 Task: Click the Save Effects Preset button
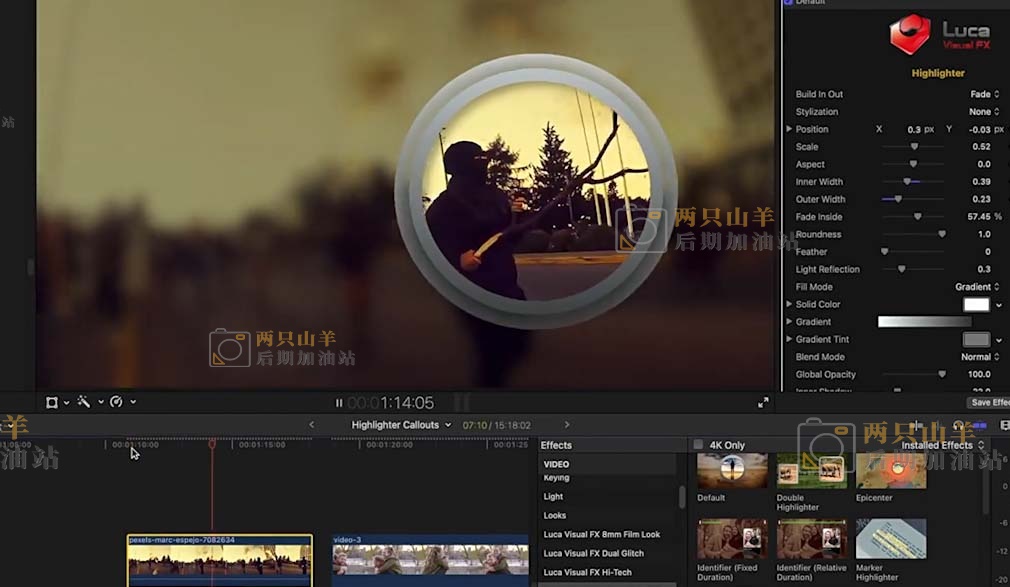(x=988, y=402)
